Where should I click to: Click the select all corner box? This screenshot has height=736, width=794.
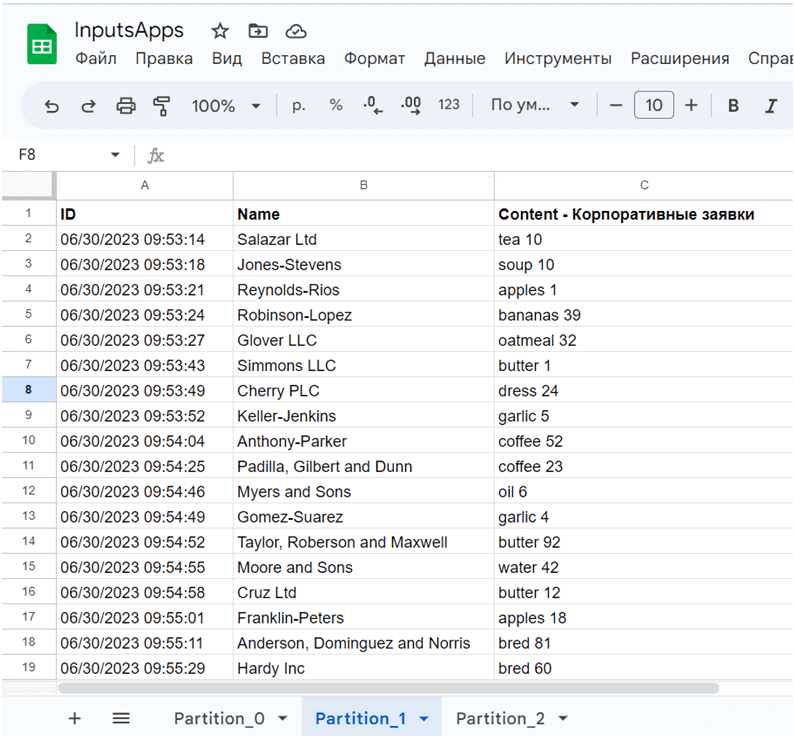click(28, 185)
